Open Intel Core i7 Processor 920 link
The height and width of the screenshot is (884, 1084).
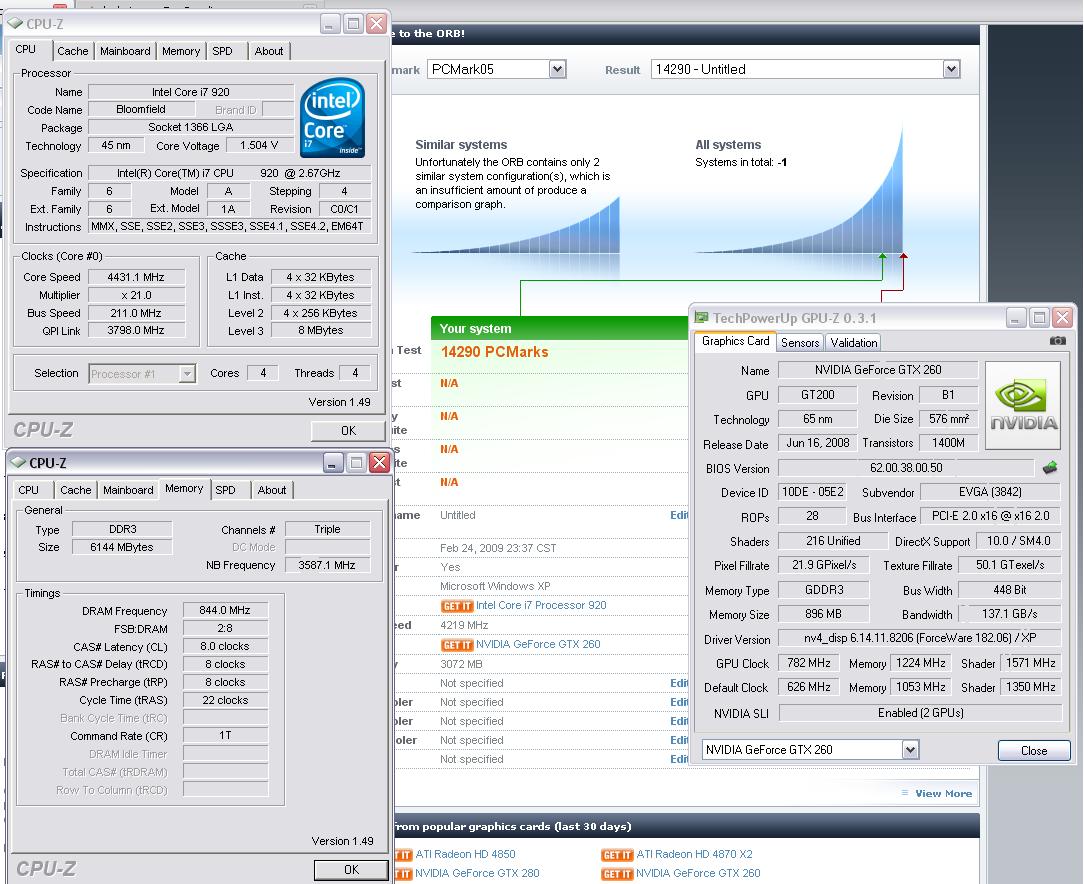(541, 605)
